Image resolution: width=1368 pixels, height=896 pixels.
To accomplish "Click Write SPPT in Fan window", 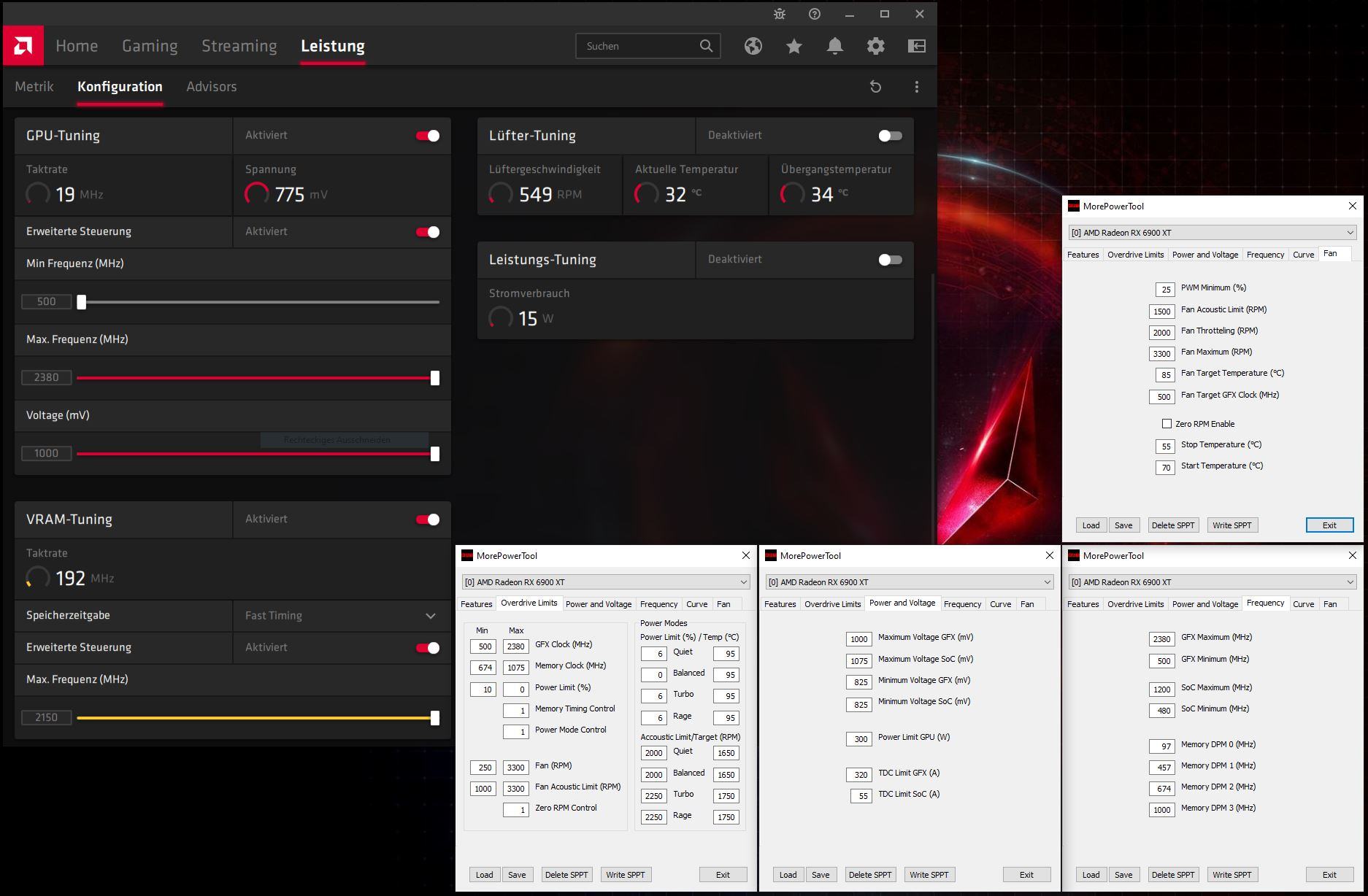I will (x=1232, y=525).
